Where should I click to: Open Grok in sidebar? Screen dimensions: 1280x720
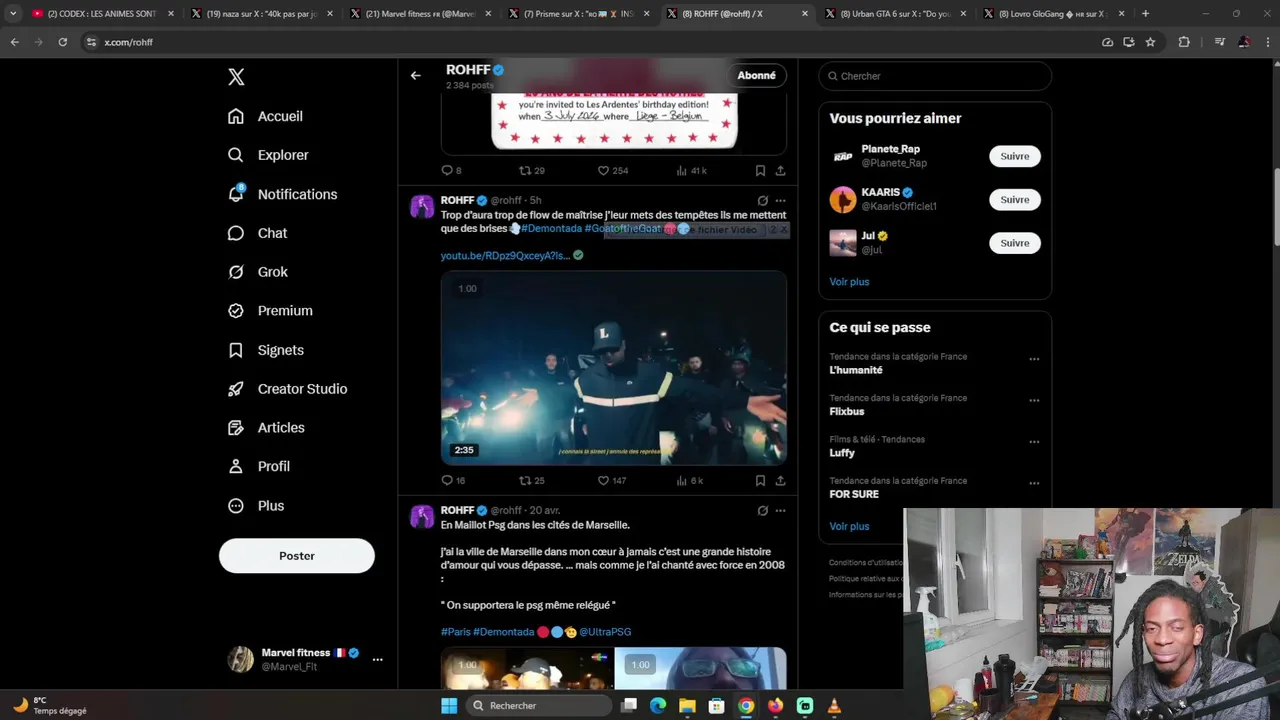pos(257,272)
